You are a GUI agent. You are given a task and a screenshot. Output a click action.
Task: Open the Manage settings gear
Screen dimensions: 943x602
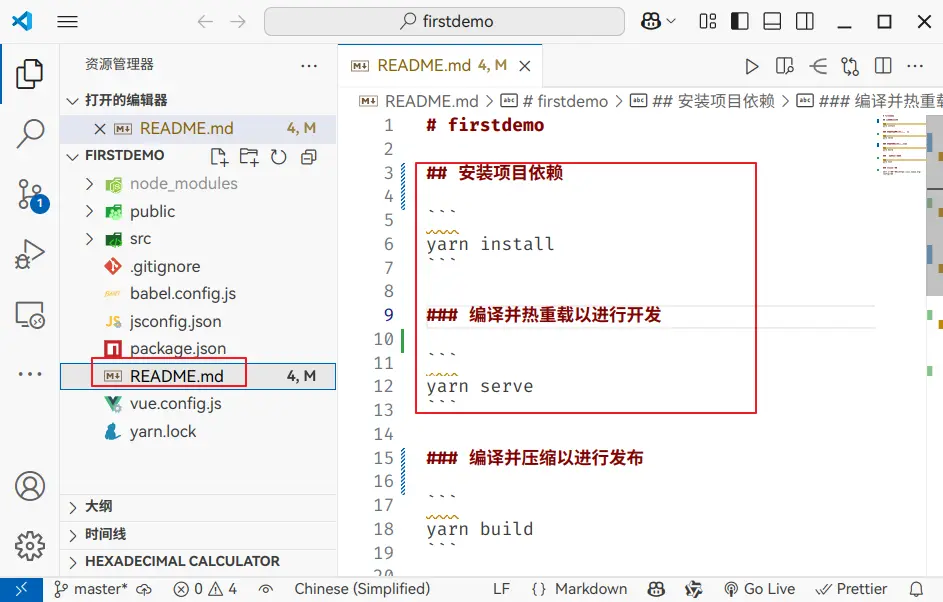(x=29, y=545)
